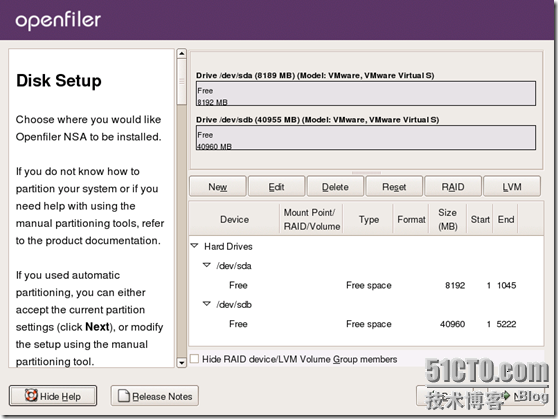
Task: Click Free space type in /dev/sdb row
Action: coord(369,324)
